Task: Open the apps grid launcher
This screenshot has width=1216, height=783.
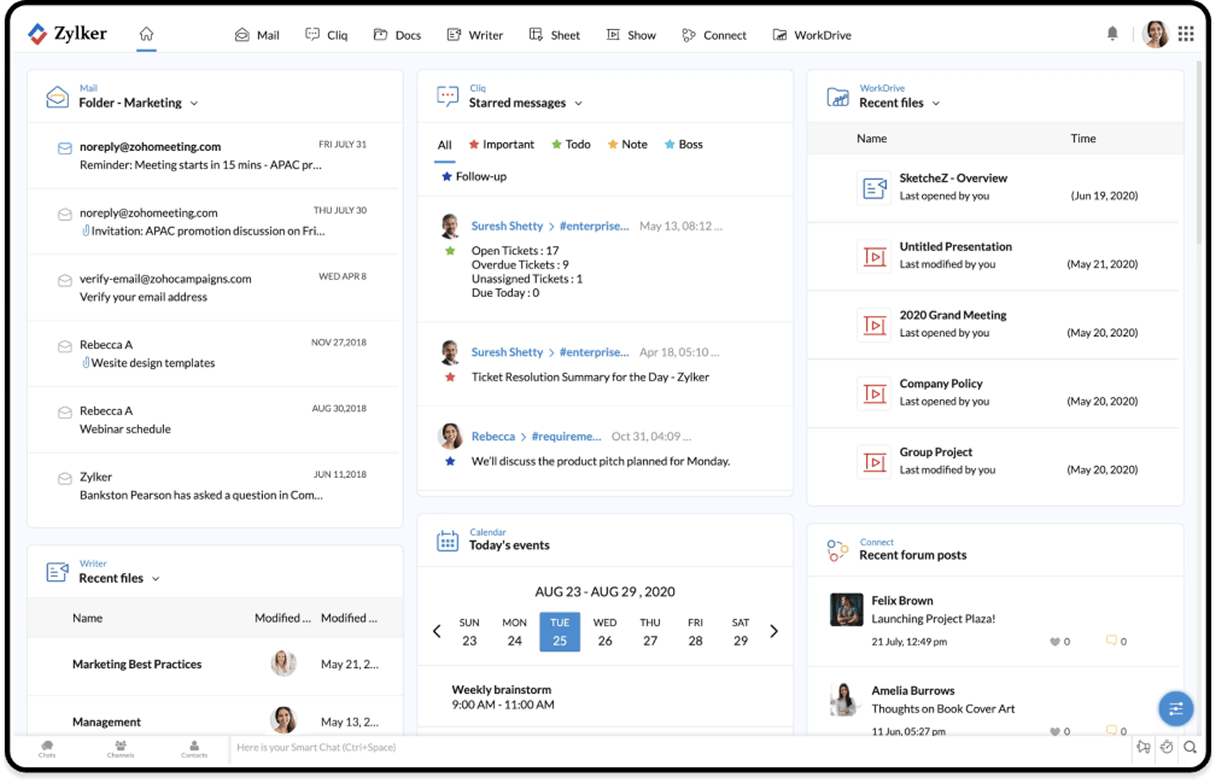Action: pos(1186,34)
